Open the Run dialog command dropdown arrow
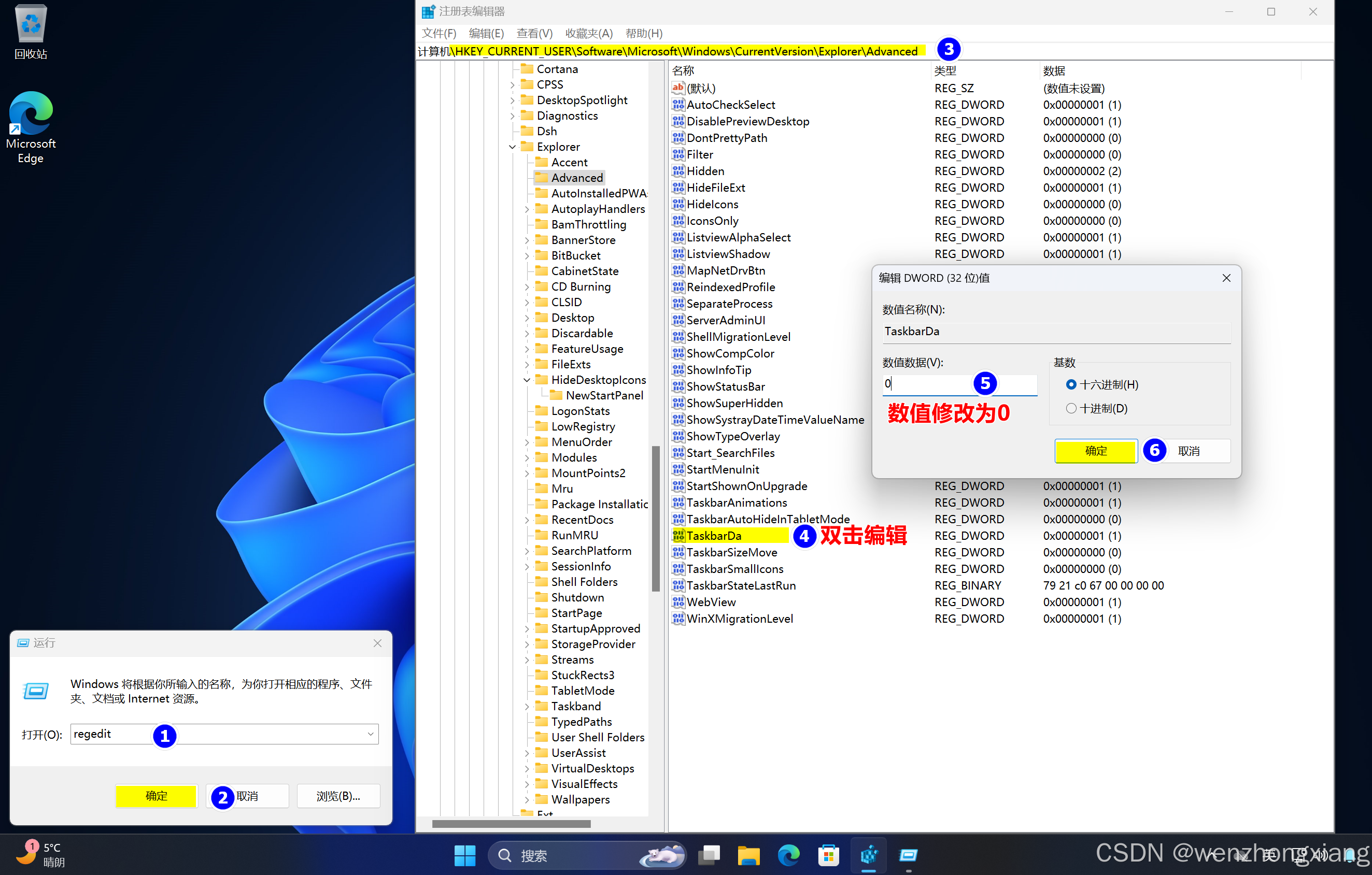This screenshot has height=875, width=1372. tap(371, 734)
